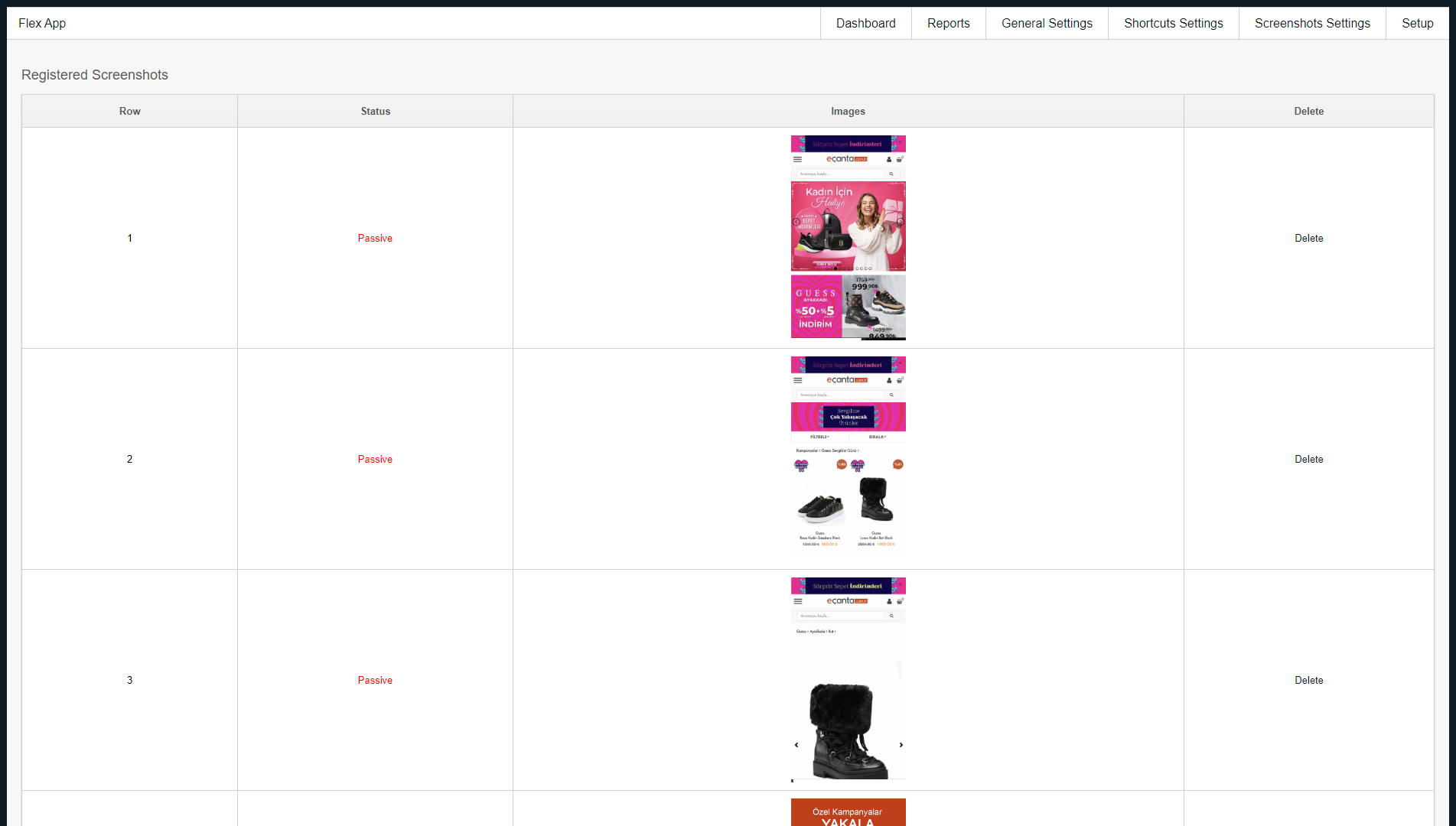Open the Dashboard tab
The width and height of the screenshot is (1456, 826).
865,23
